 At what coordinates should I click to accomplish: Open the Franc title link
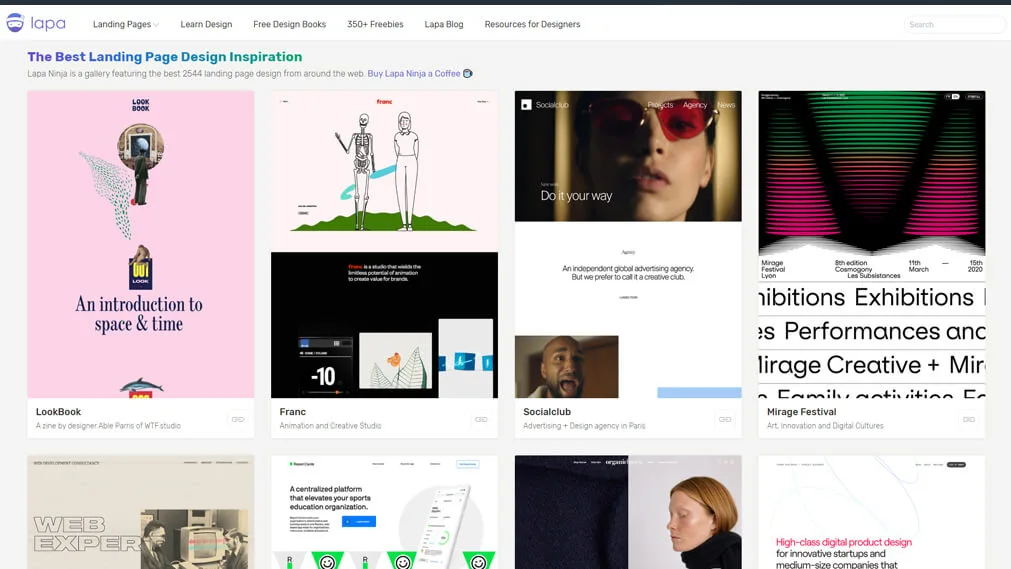[293, 412]
